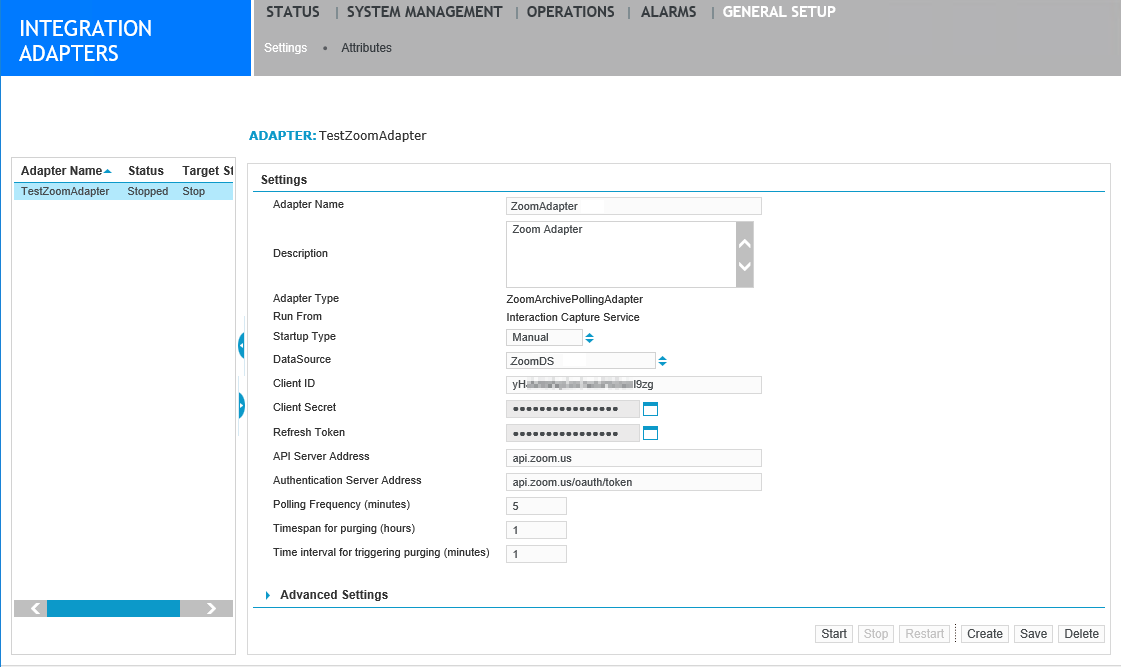Delete the selected adapter

click(1081, 634)
